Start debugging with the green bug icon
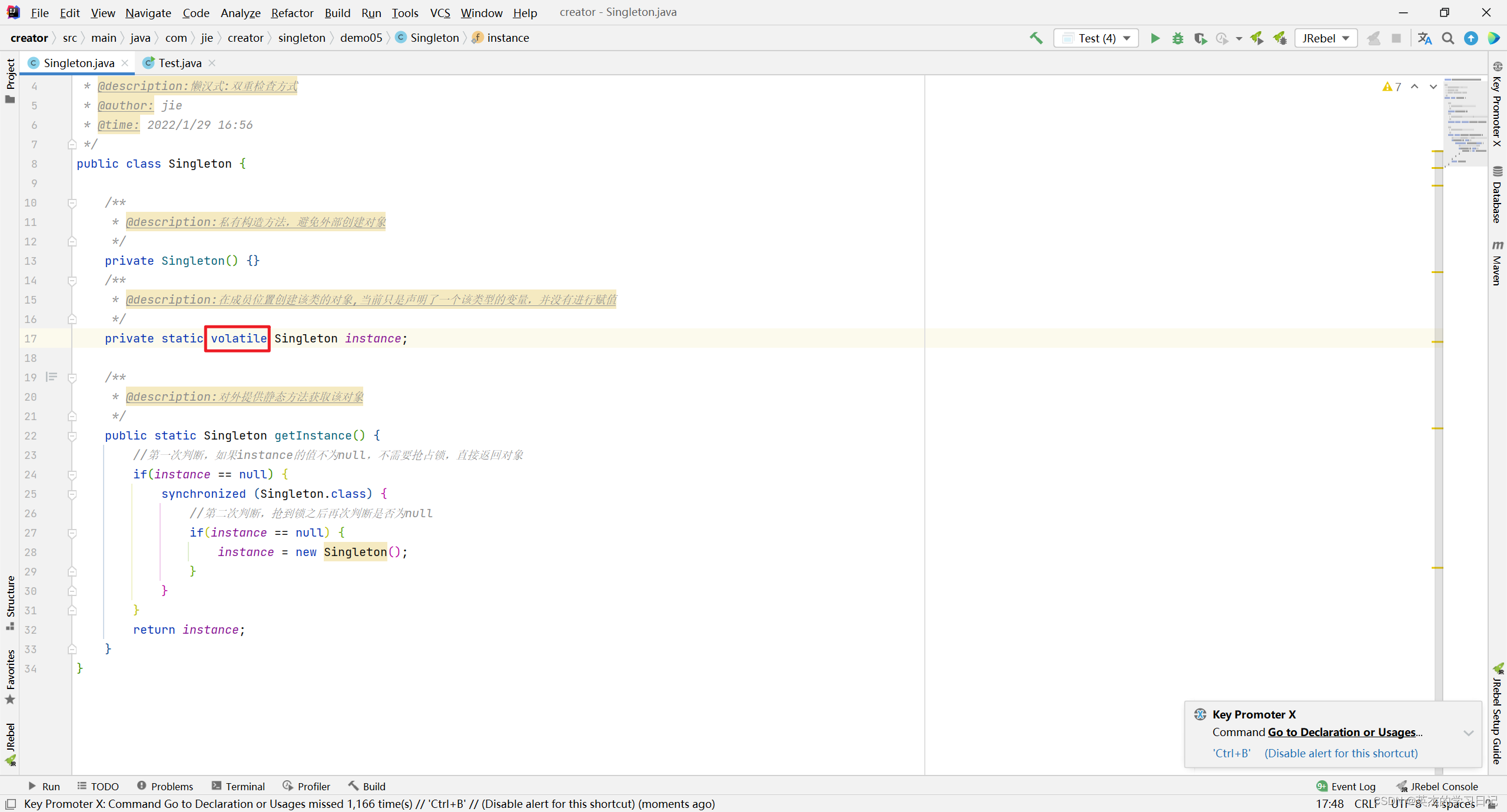Image resolution: width=1507 pixels, height=812 pixels. tap(1177, 38)
